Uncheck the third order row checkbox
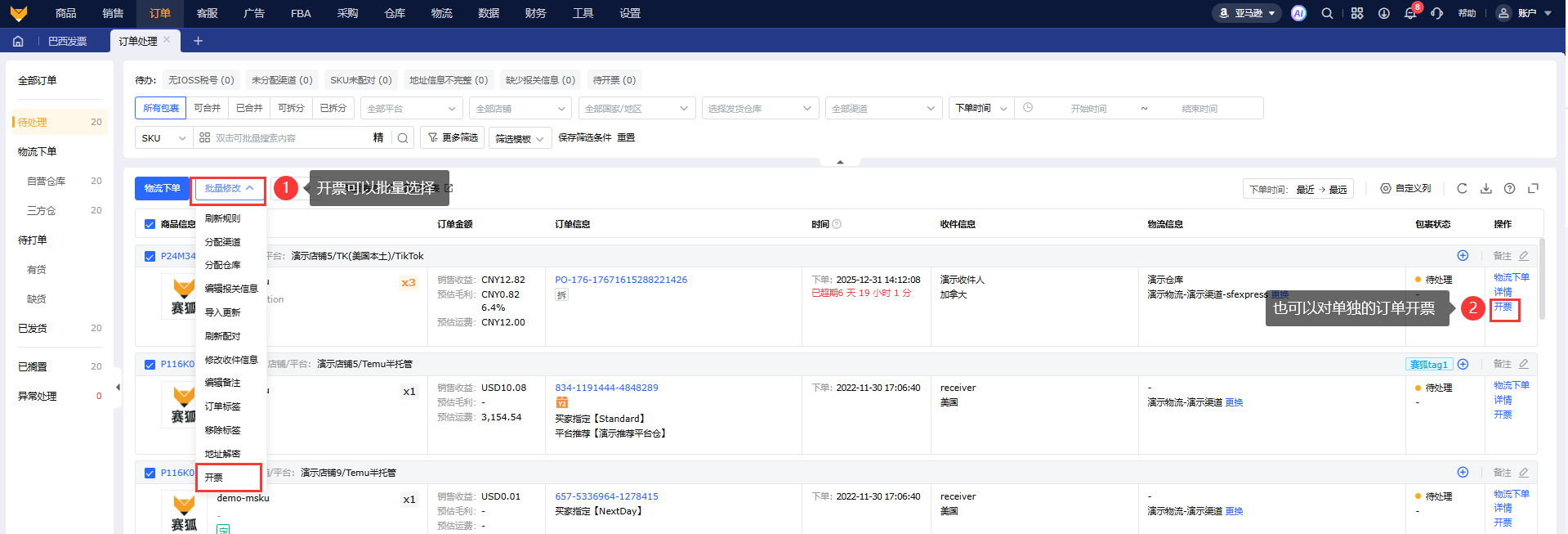 tap(150, 473)
